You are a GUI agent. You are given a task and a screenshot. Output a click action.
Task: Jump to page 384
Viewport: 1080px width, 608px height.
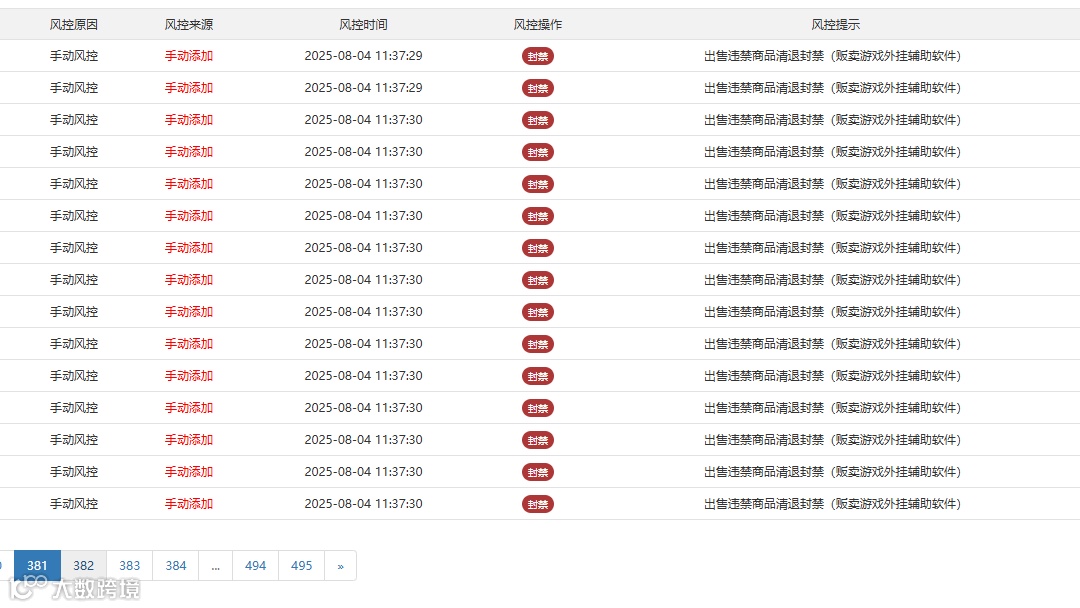(176, 565)
